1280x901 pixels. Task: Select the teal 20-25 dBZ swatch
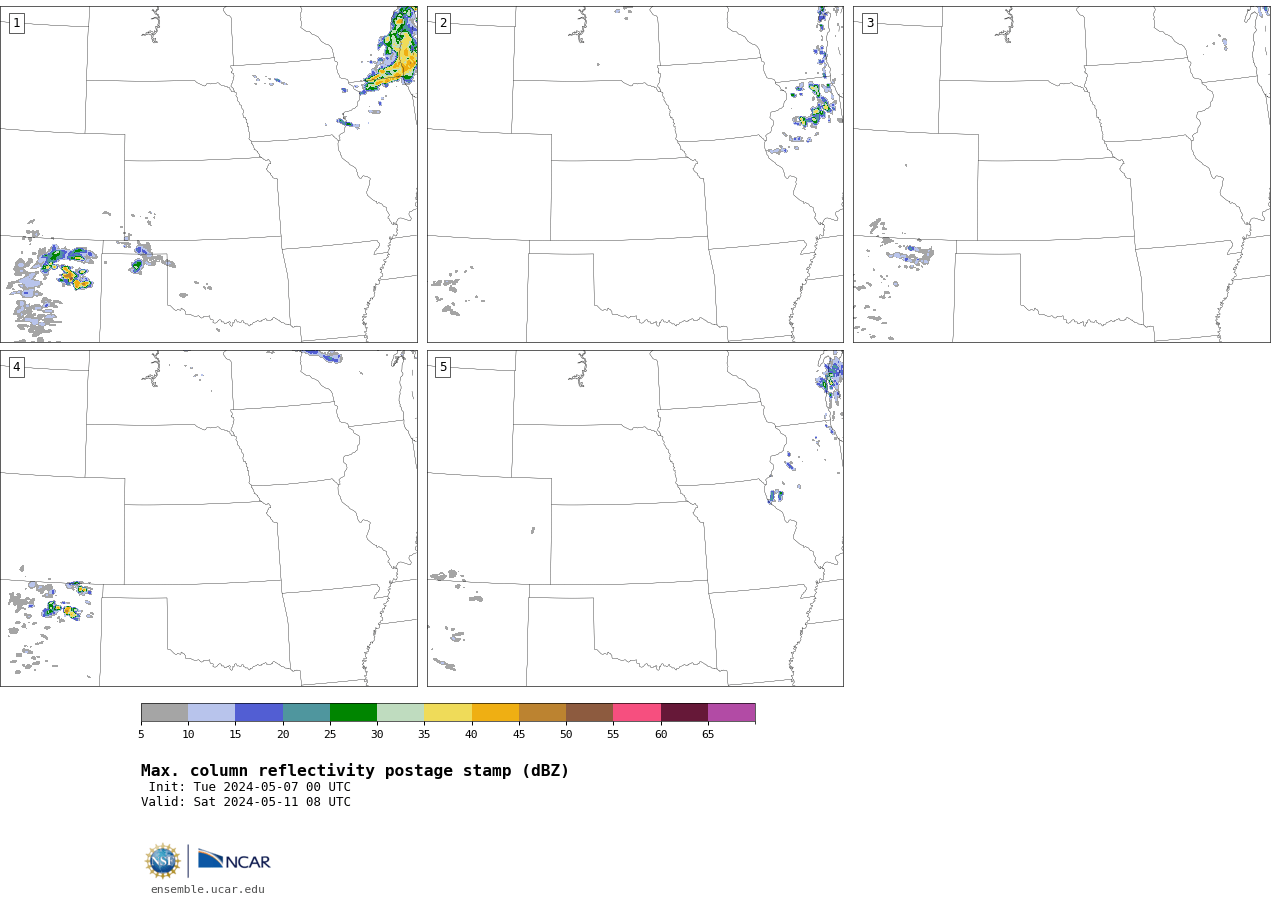coord(306,712)
